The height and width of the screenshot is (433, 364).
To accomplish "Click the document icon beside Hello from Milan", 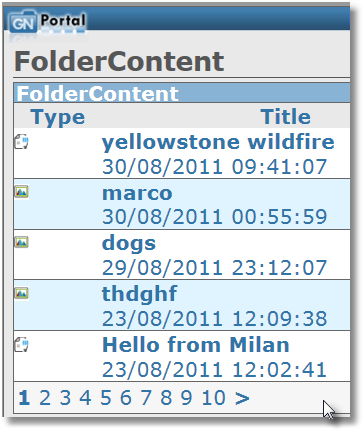I will [x=21, y=344].
